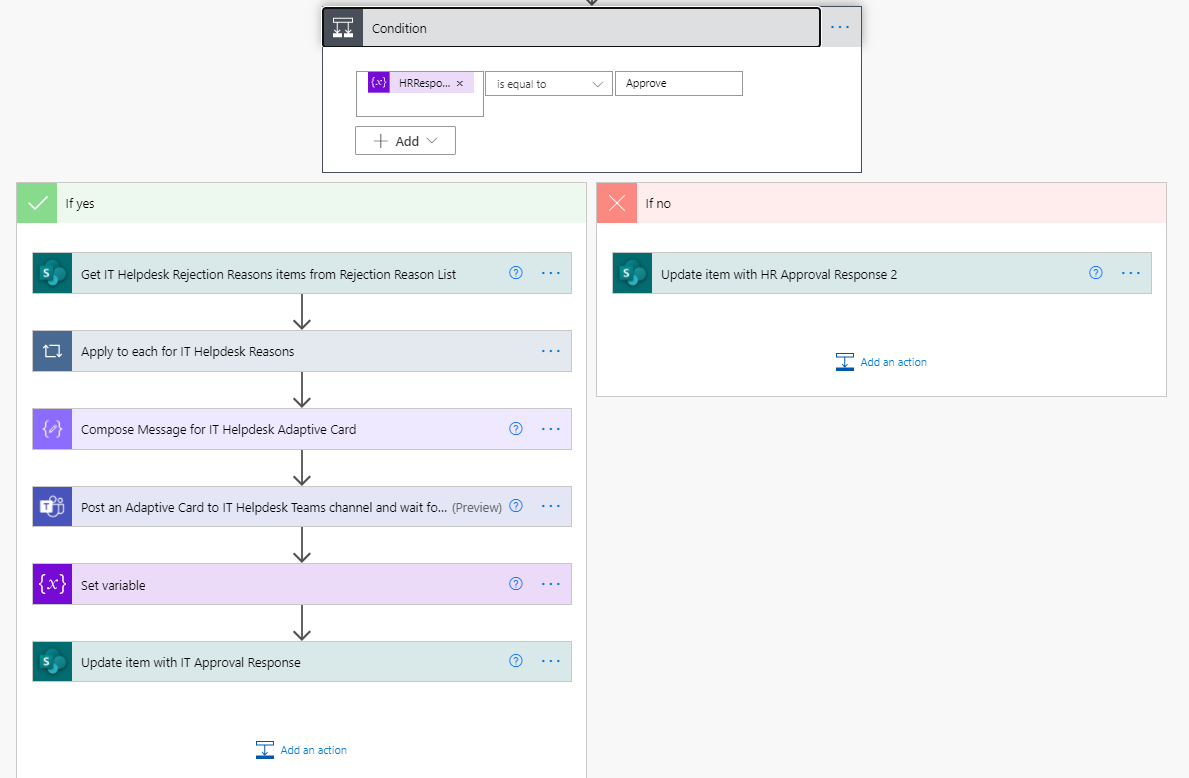
Task: Click the Teams icon on Post Adaptive Card
Action: pyautogui.click(x=52, y=507)
